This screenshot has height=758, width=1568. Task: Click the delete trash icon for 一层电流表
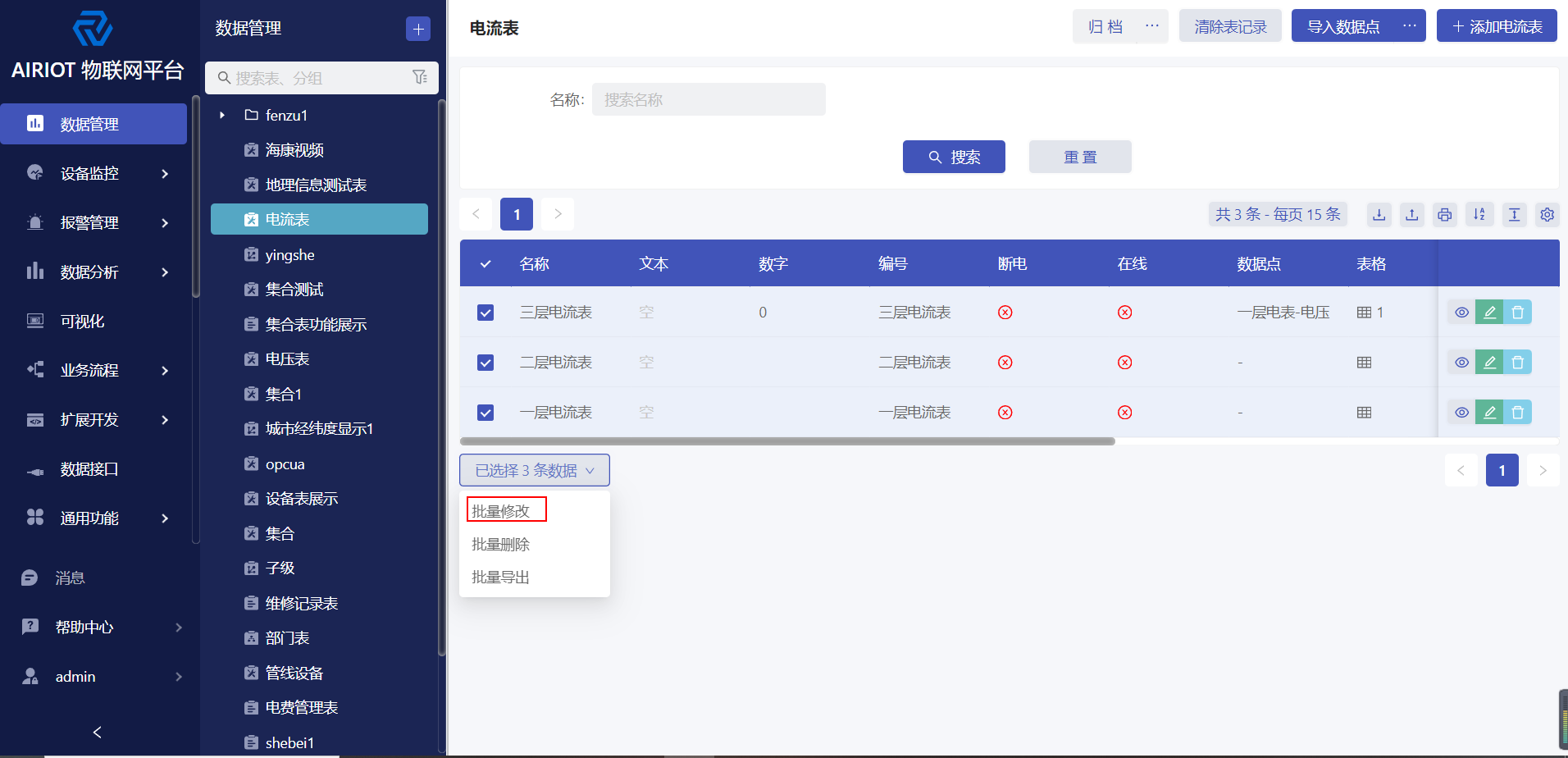(x=1517, y=412)
